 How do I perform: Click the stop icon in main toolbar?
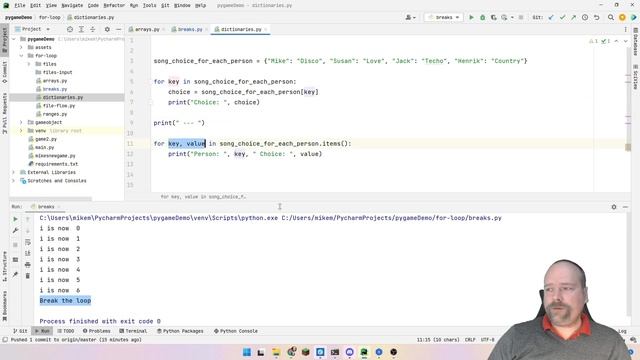click(x=521, y=18)
